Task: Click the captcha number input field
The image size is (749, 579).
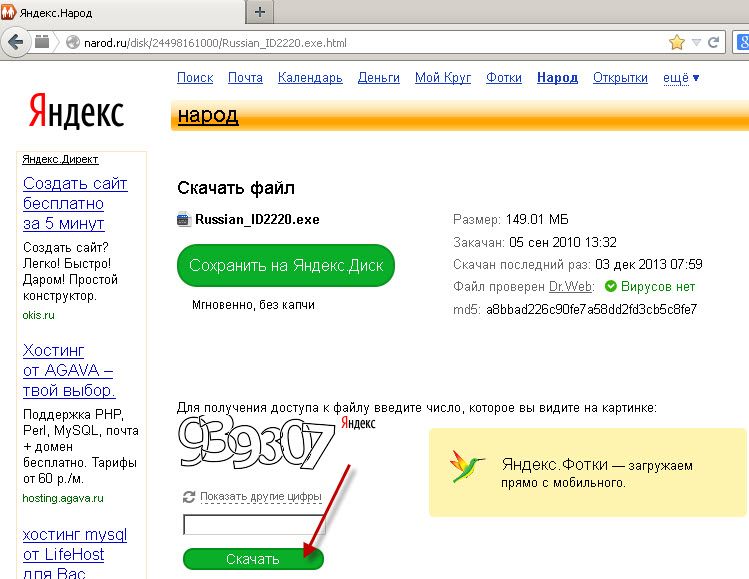Action: [x=253, y=526]
